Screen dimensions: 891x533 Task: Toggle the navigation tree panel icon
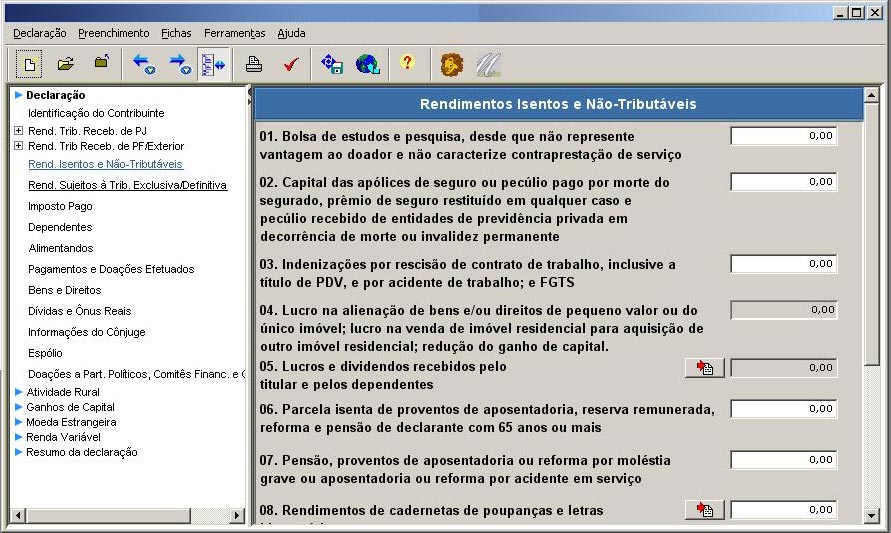tap(212, 64)
